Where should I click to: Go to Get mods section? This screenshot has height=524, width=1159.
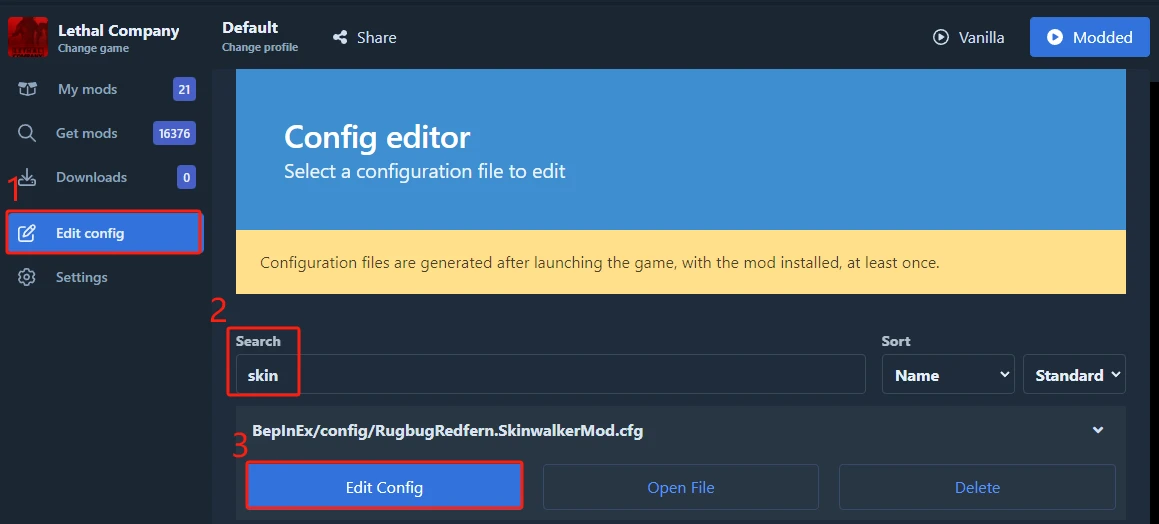pyautogui.click(x=86, y=133)
